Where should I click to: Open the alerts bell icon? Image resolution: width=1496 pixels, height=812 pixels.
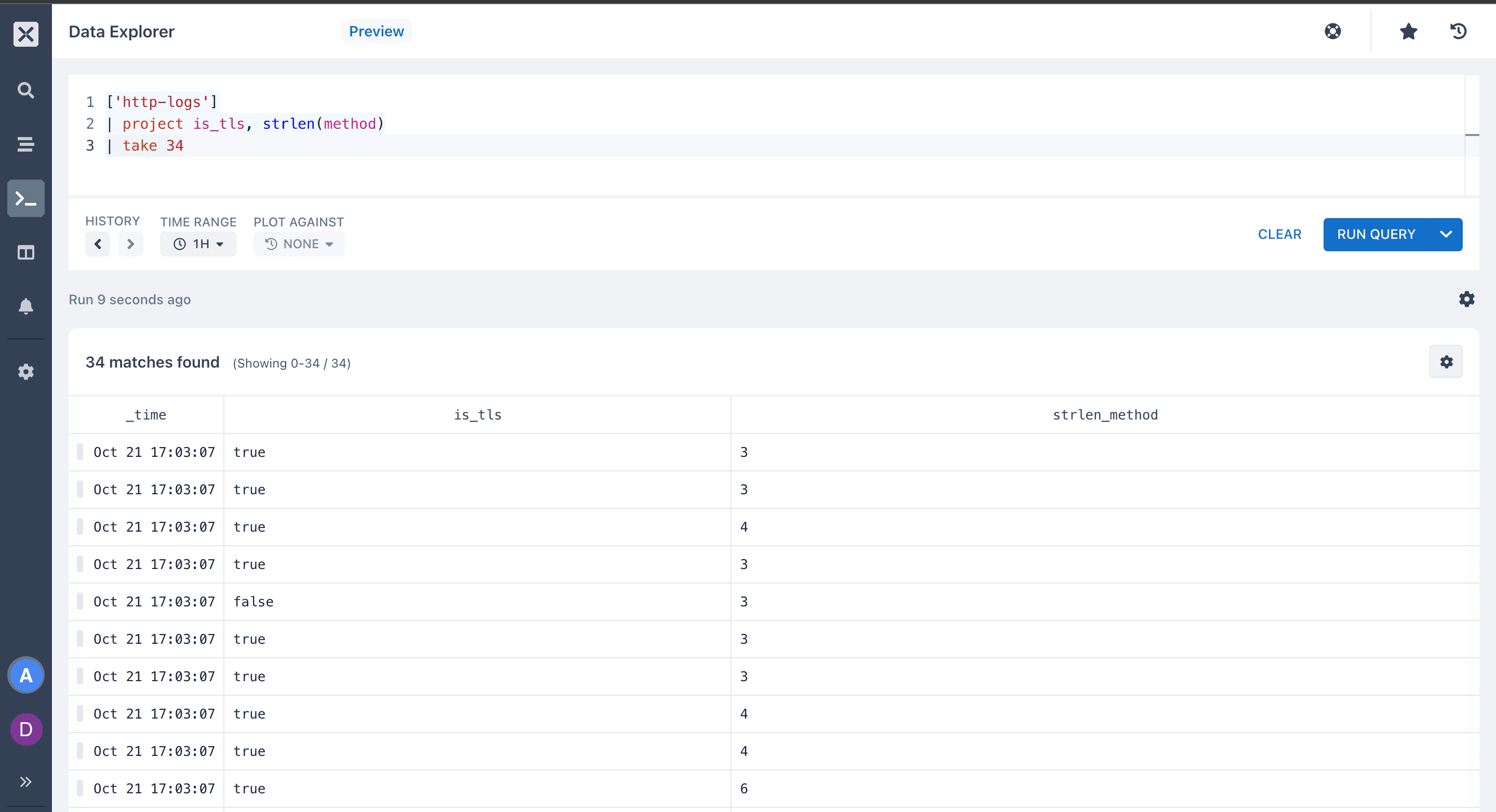point(25,306)
